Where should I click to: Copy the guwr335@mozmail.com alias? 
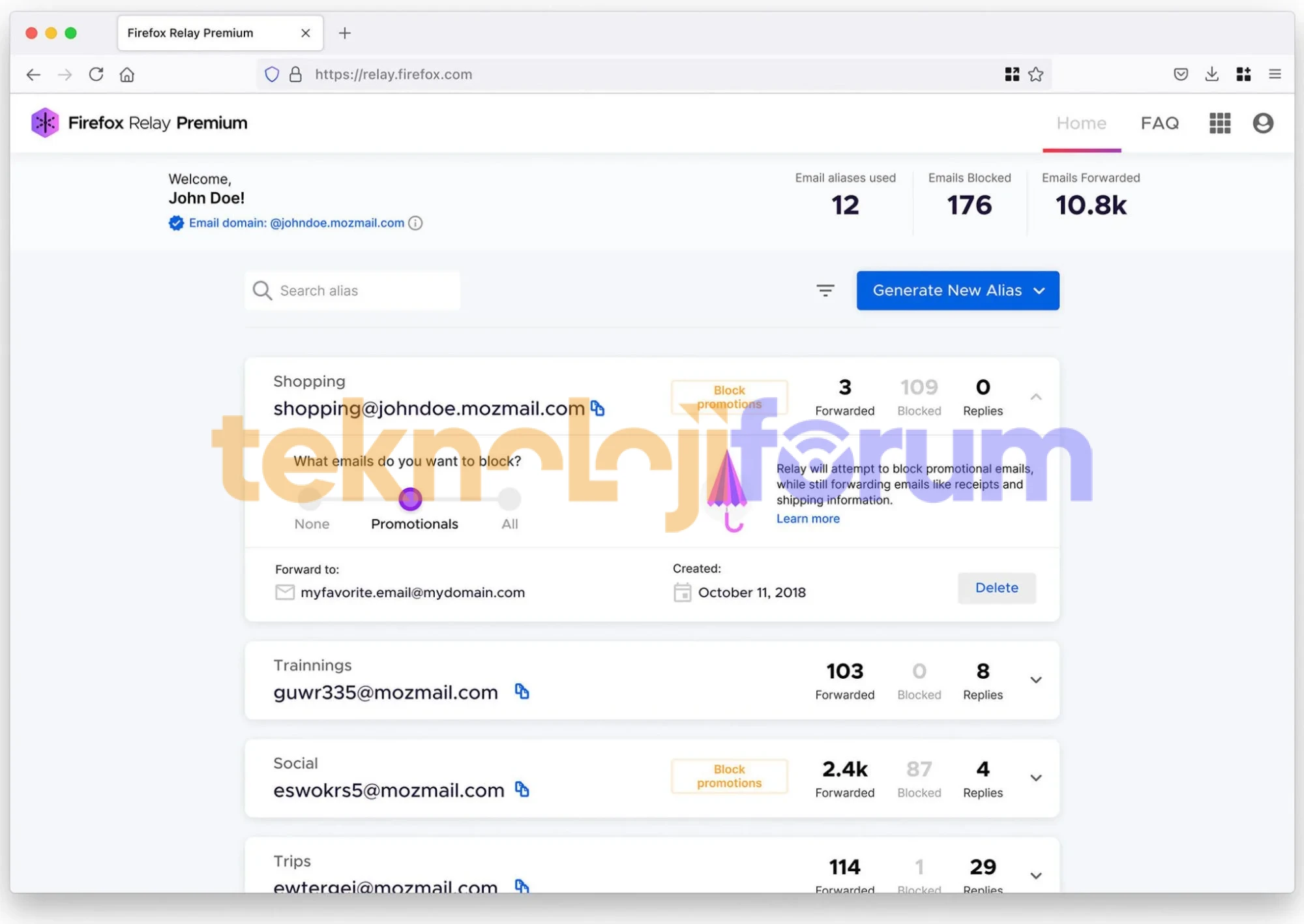tap(522, 691)
